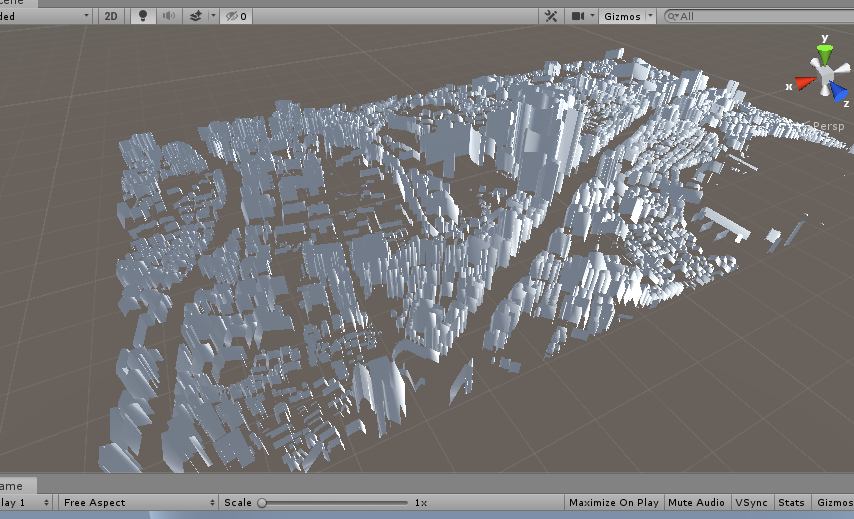Toggle scene effects (skybox/fog) icon
Viewport: 854px width, 519px height.
pos(196,16)
